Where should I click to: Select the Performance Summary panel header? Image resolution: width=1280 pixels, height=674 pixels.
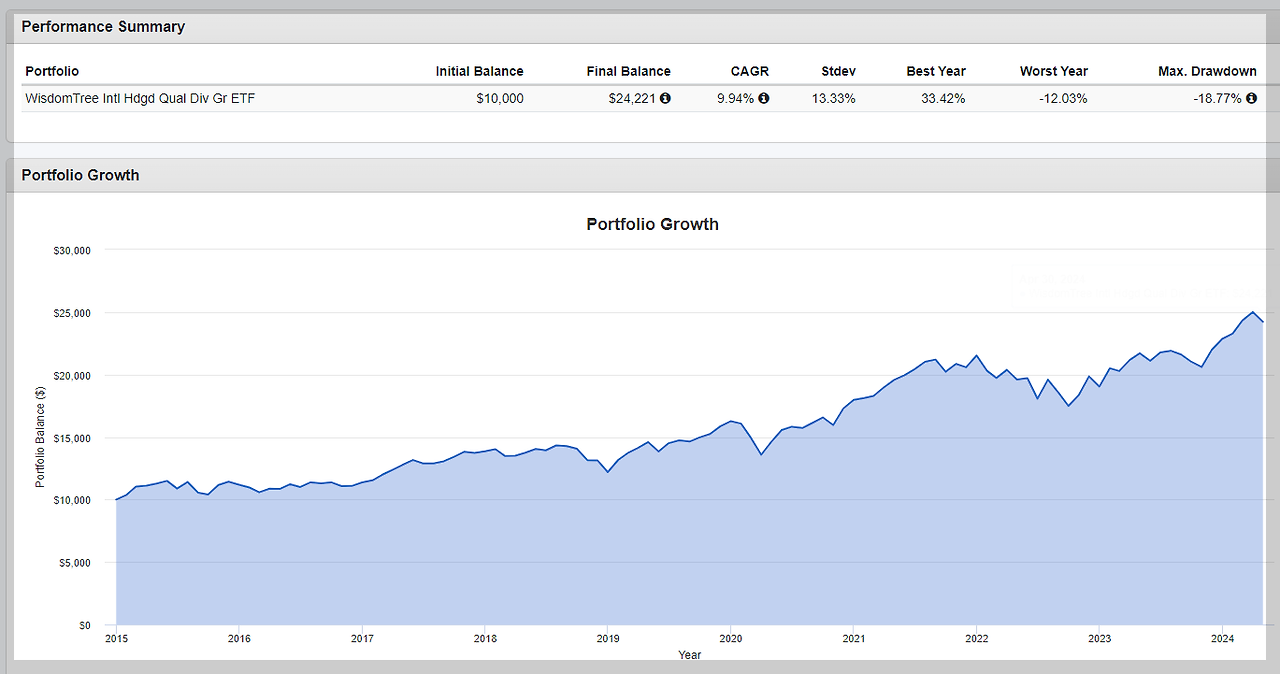pyautogui.click(x=640, y=27)
